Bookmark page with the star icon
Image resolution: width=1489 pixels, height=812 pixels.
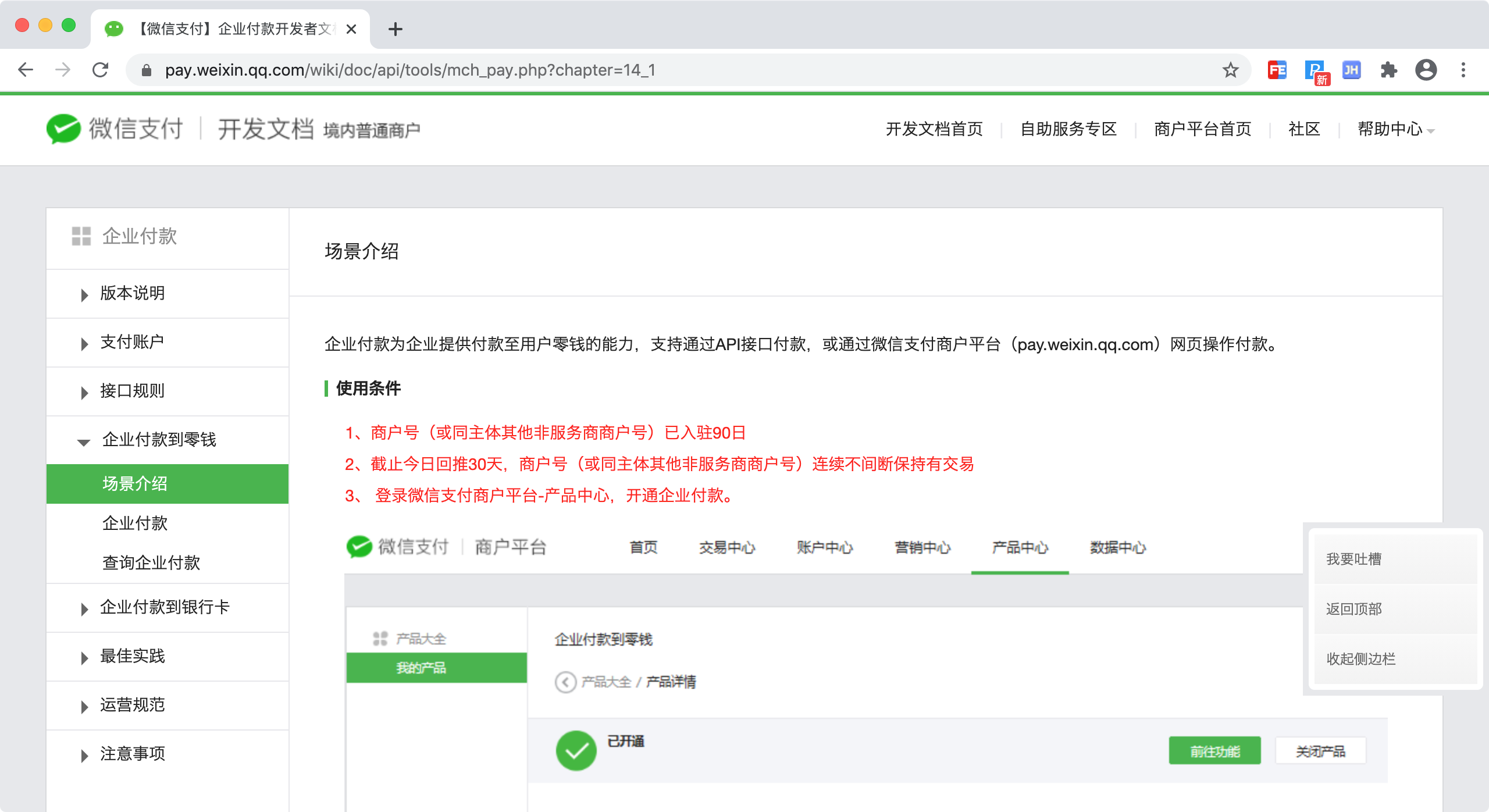pyautogui.click(x=1230, y=70)
